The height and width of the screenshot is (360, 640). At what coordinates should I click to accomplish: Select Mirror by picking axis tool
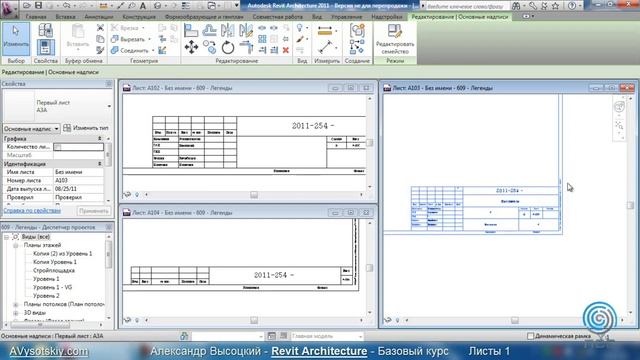click(228, 31)
